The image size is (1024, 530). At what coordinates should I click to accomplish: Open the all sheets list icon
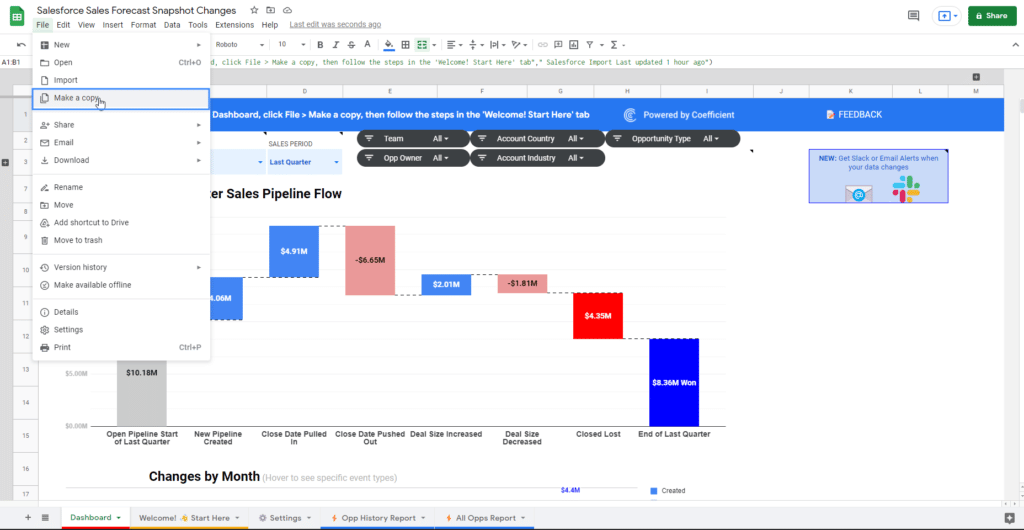tap(45, 518)
